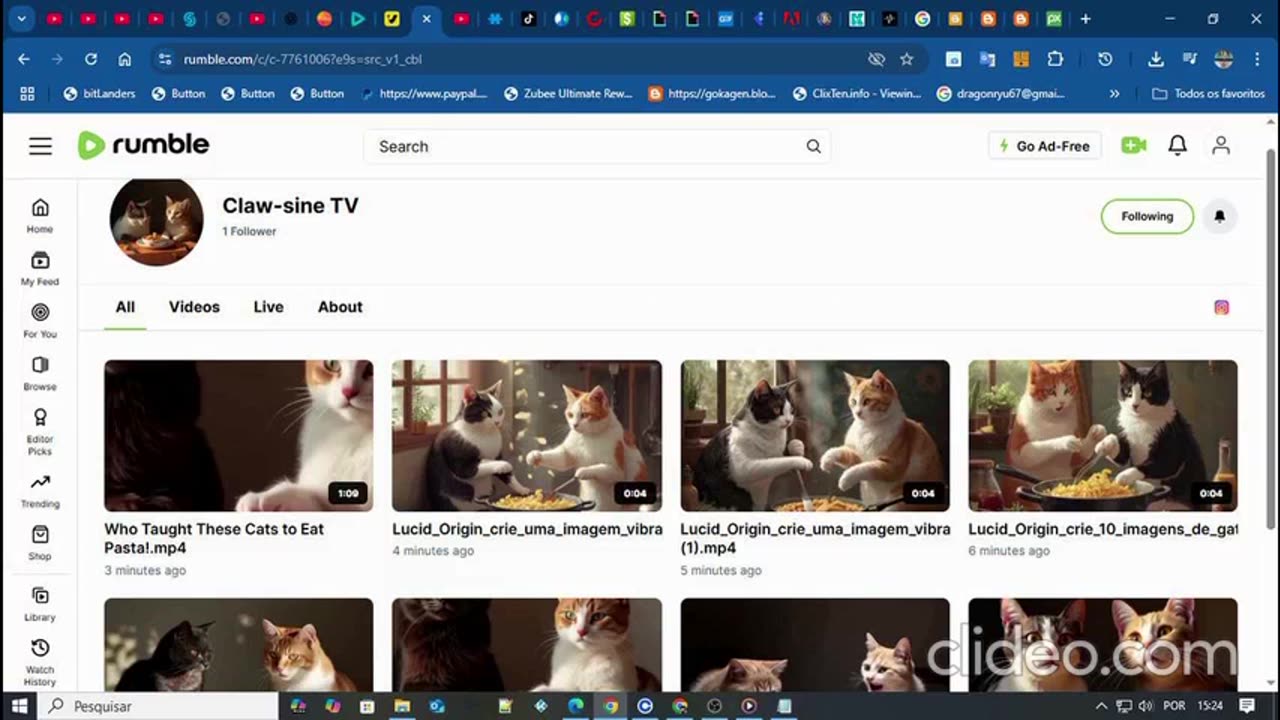Open Library in sidebar
1280x720 pixels.
[40, 604]
